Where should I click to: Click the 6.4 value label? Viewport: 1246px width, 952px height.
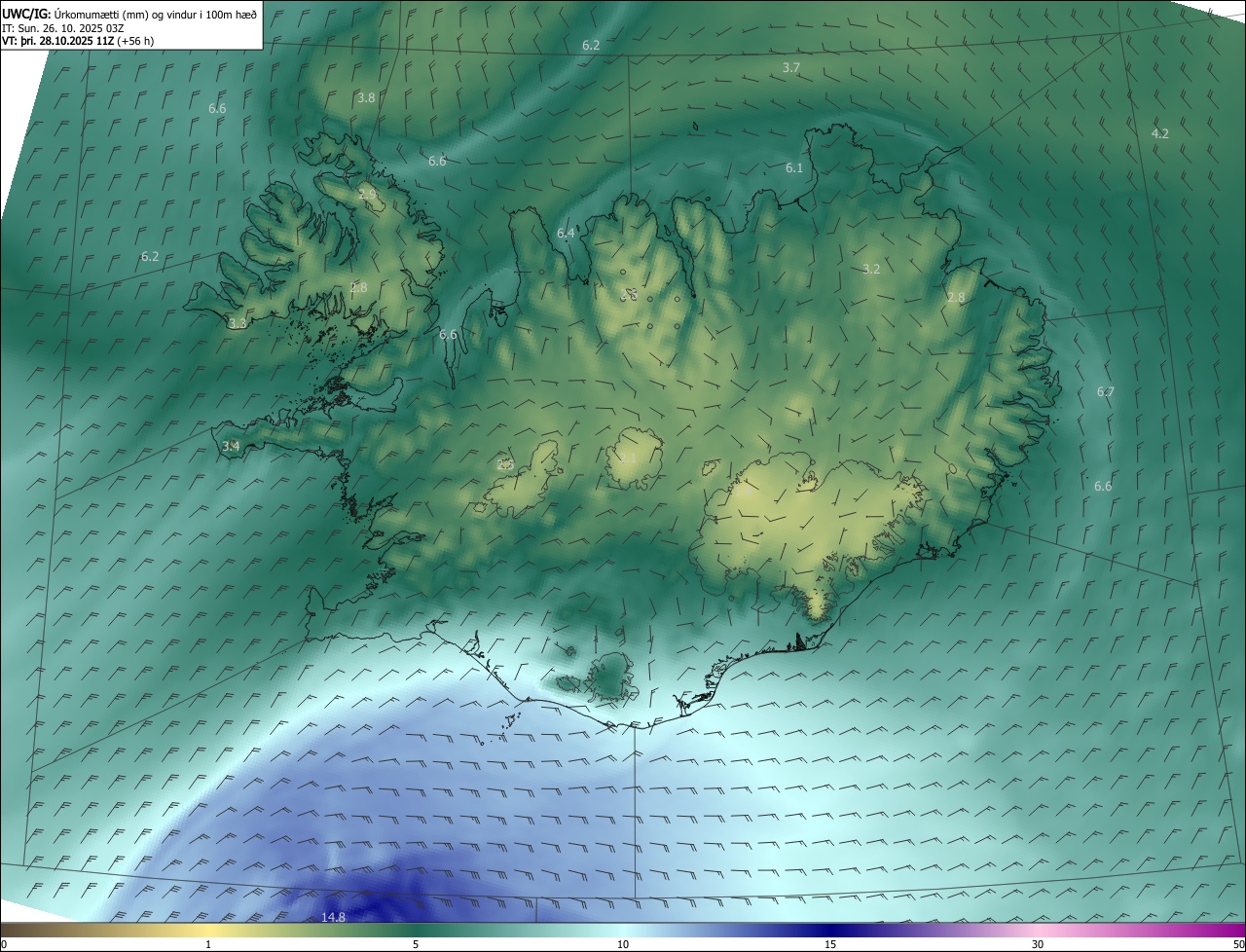pos(566,234)
